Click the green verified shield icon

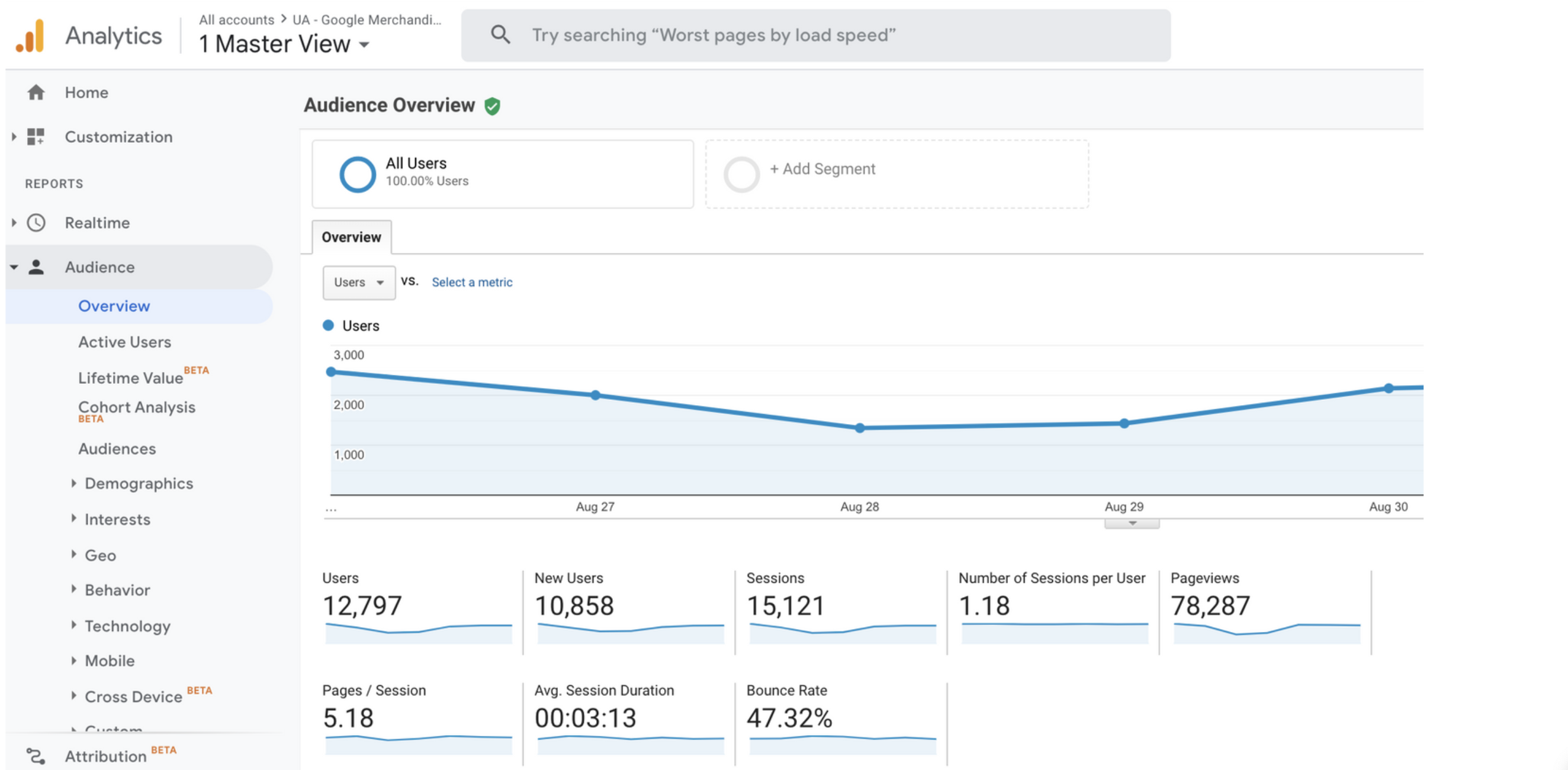pos(492,106)
